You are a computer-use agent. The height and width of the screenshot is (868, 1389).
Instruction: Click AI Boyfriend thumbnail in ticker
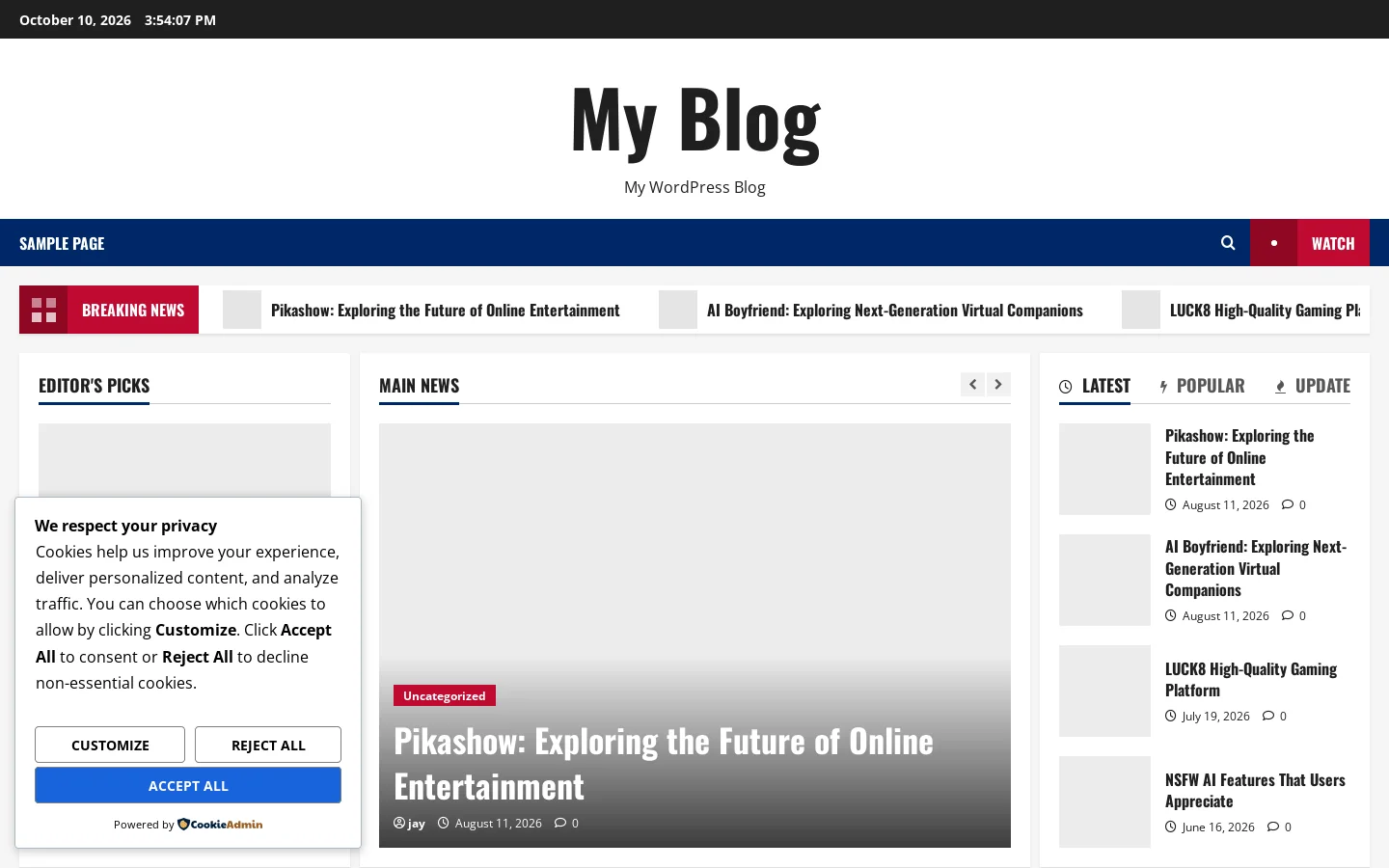point(678,310)
